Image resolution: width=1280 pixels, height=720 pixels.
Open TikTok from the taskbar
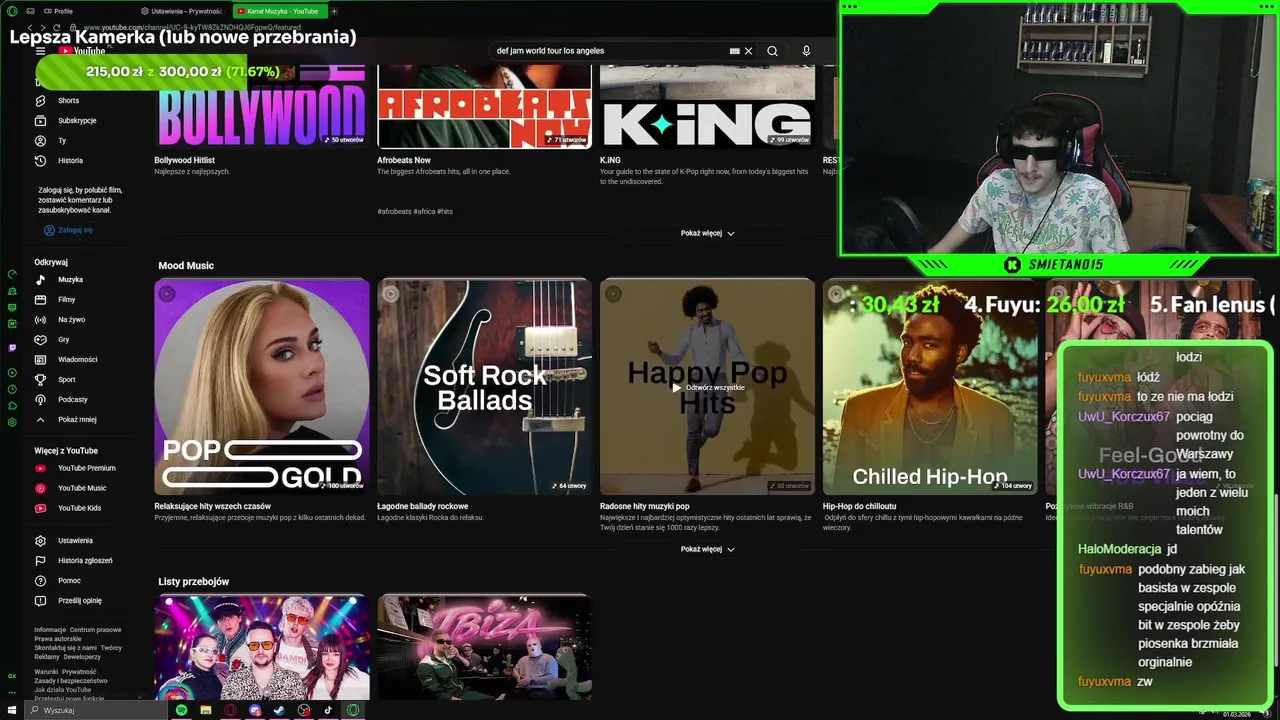328,710
